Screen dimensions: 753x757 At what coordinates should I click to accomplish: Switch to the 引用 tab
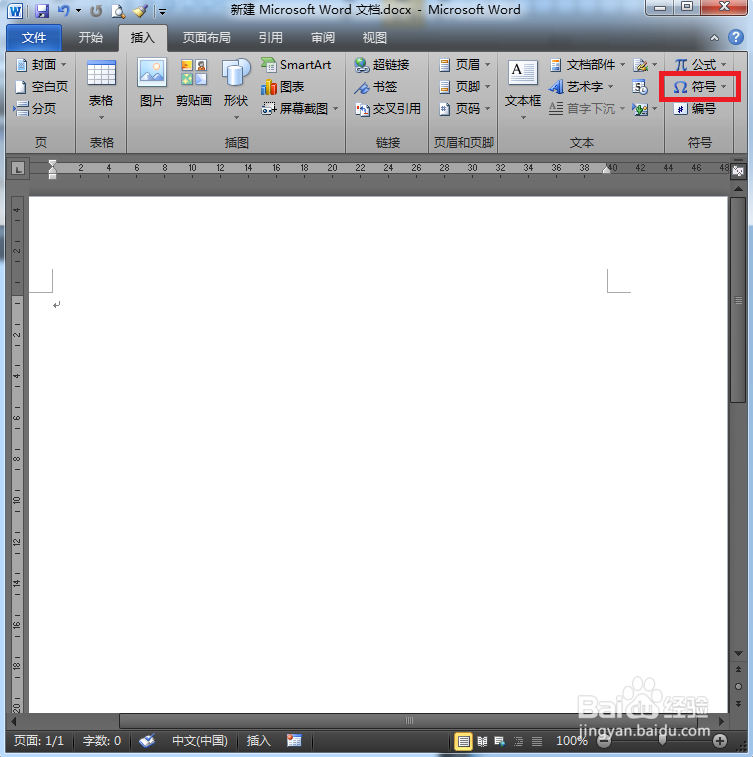click(270, 38)
